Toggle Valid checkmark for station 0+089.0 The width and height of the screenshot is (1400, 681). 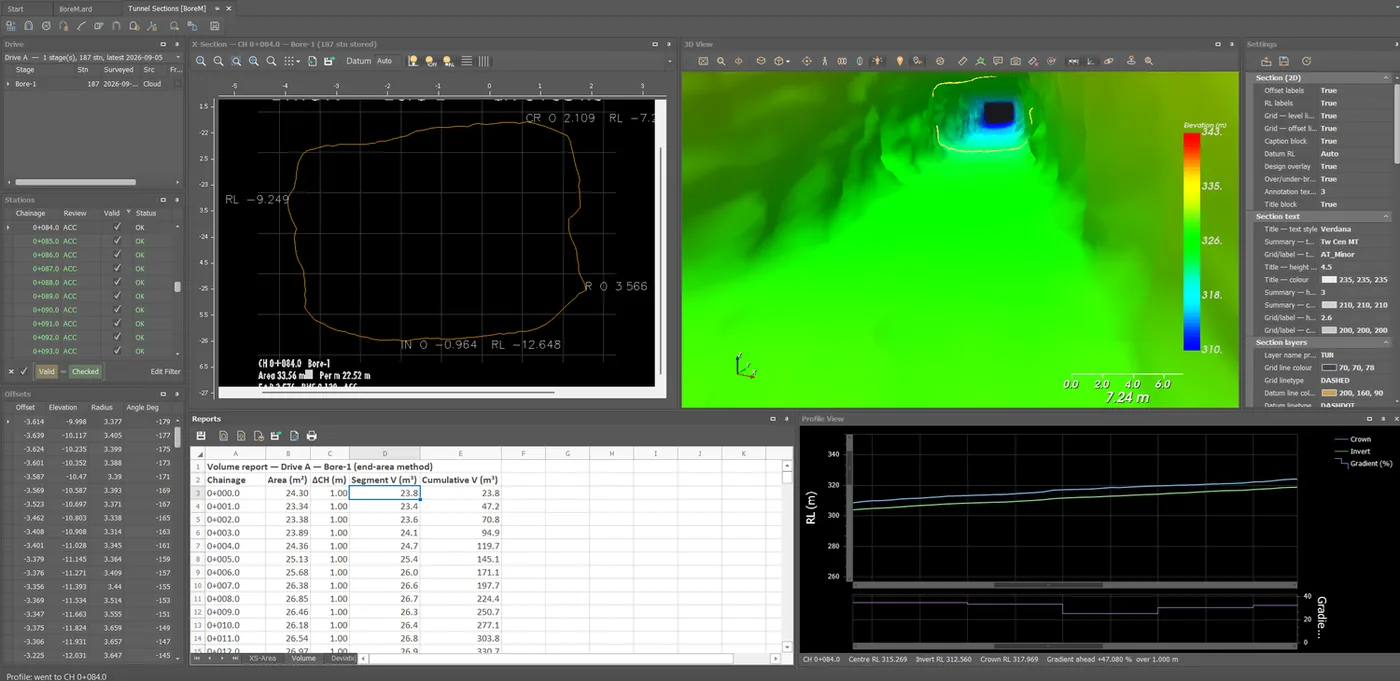point(117,296)
